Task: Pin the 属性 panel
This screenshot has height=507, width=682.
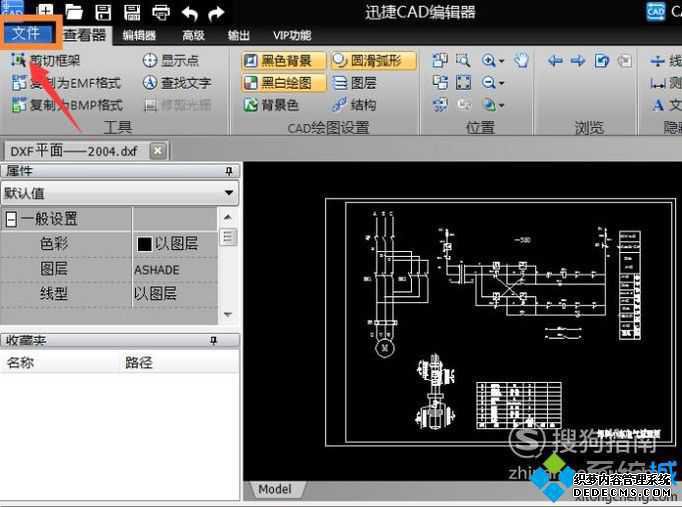Action: point(229,171)
